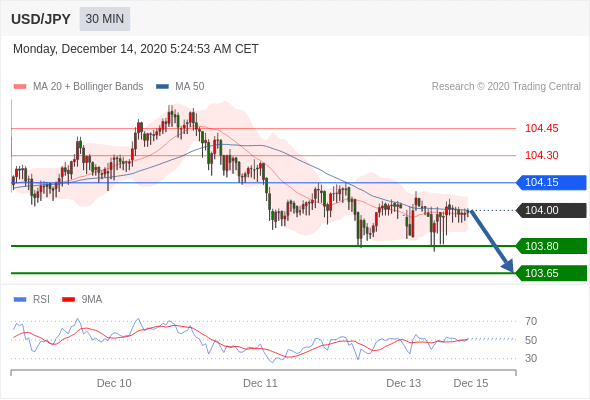Viewport: 590px width, 400px height.
Task: Click the Dec 11 date axis marker
Action: (260, 383)
